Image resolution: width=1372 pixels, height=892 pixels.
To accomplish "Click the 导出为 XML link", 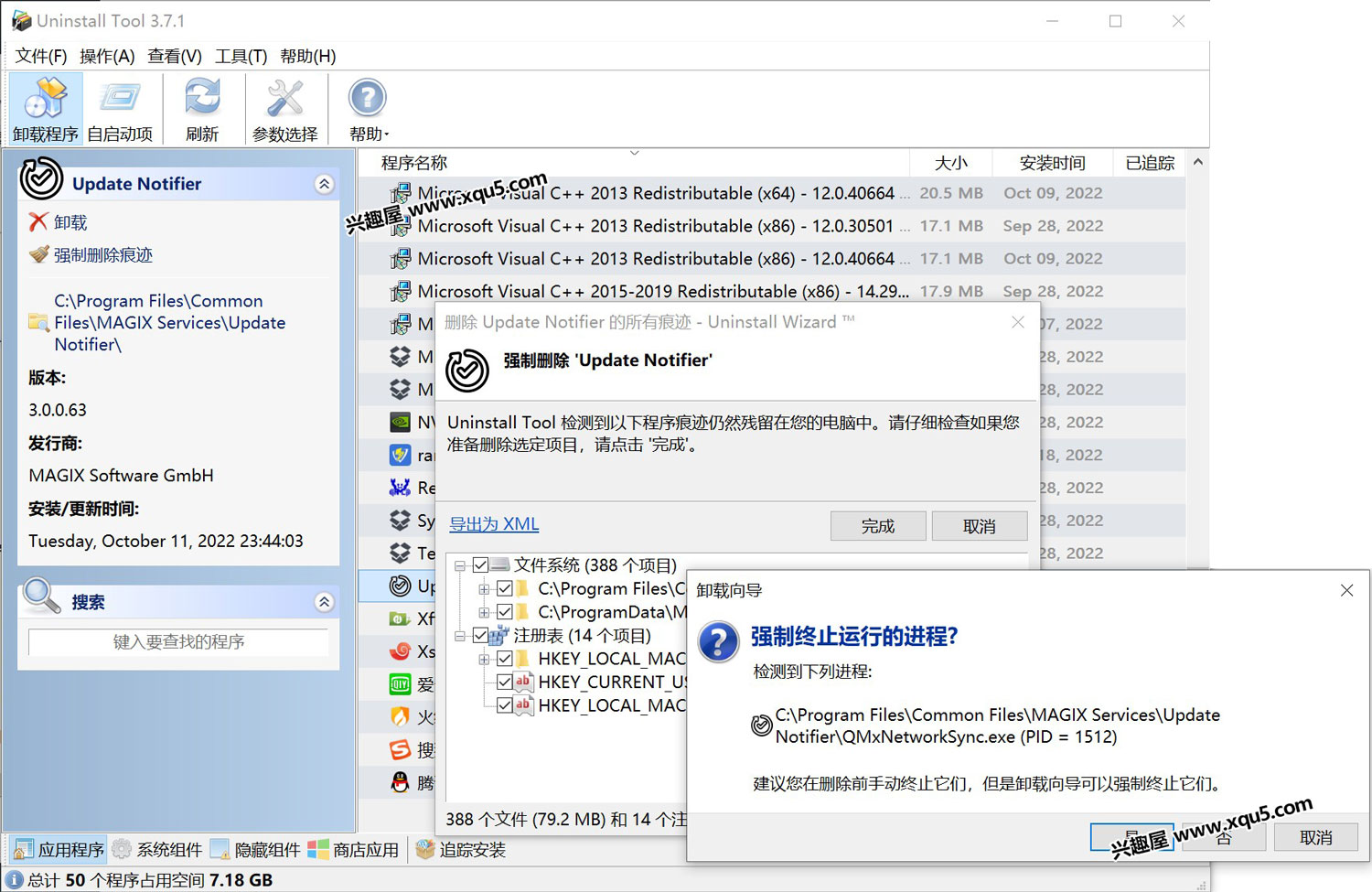I will [x=494, y=524].
